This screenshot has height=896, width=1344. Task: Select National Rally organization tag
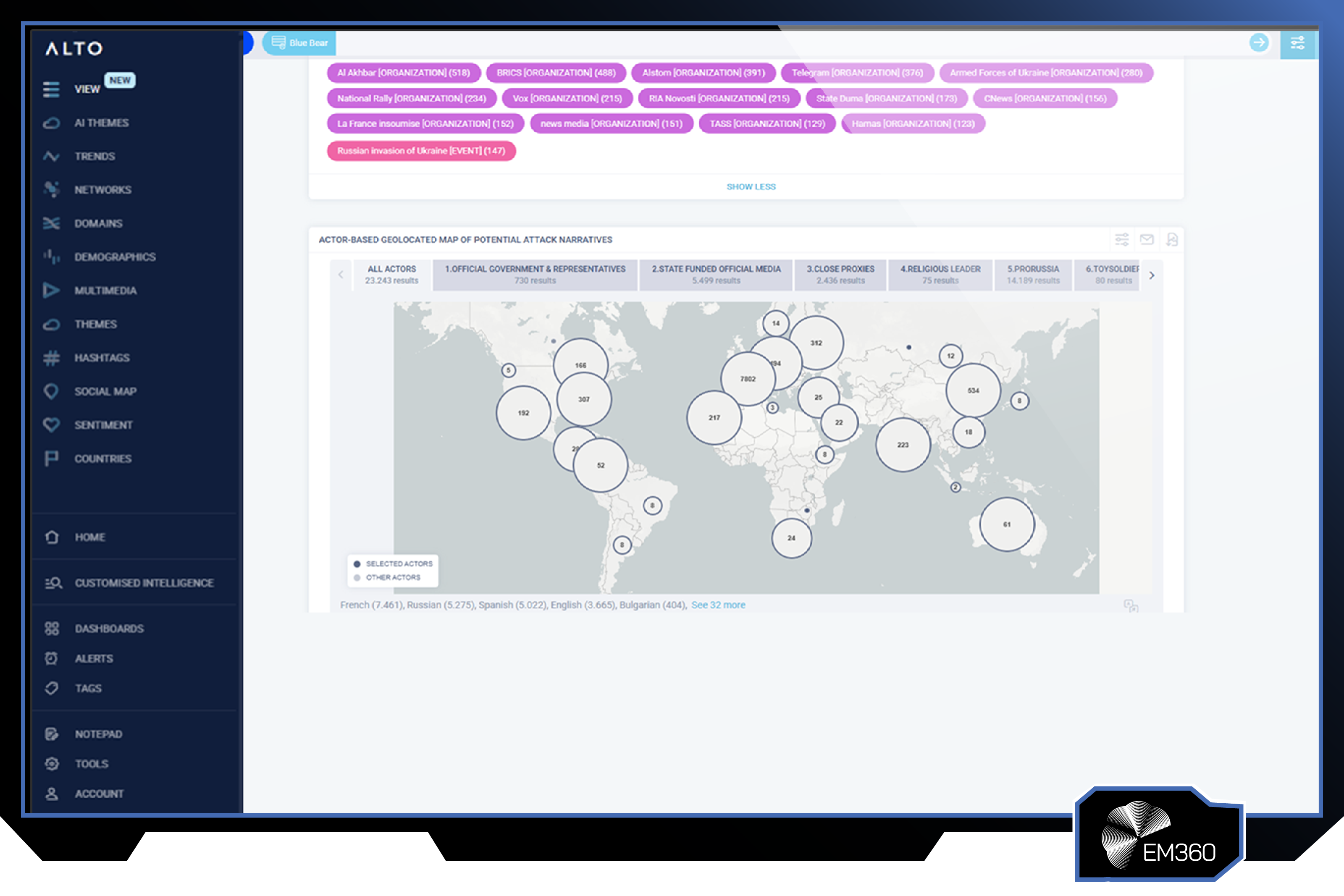[x=412, y=98]
